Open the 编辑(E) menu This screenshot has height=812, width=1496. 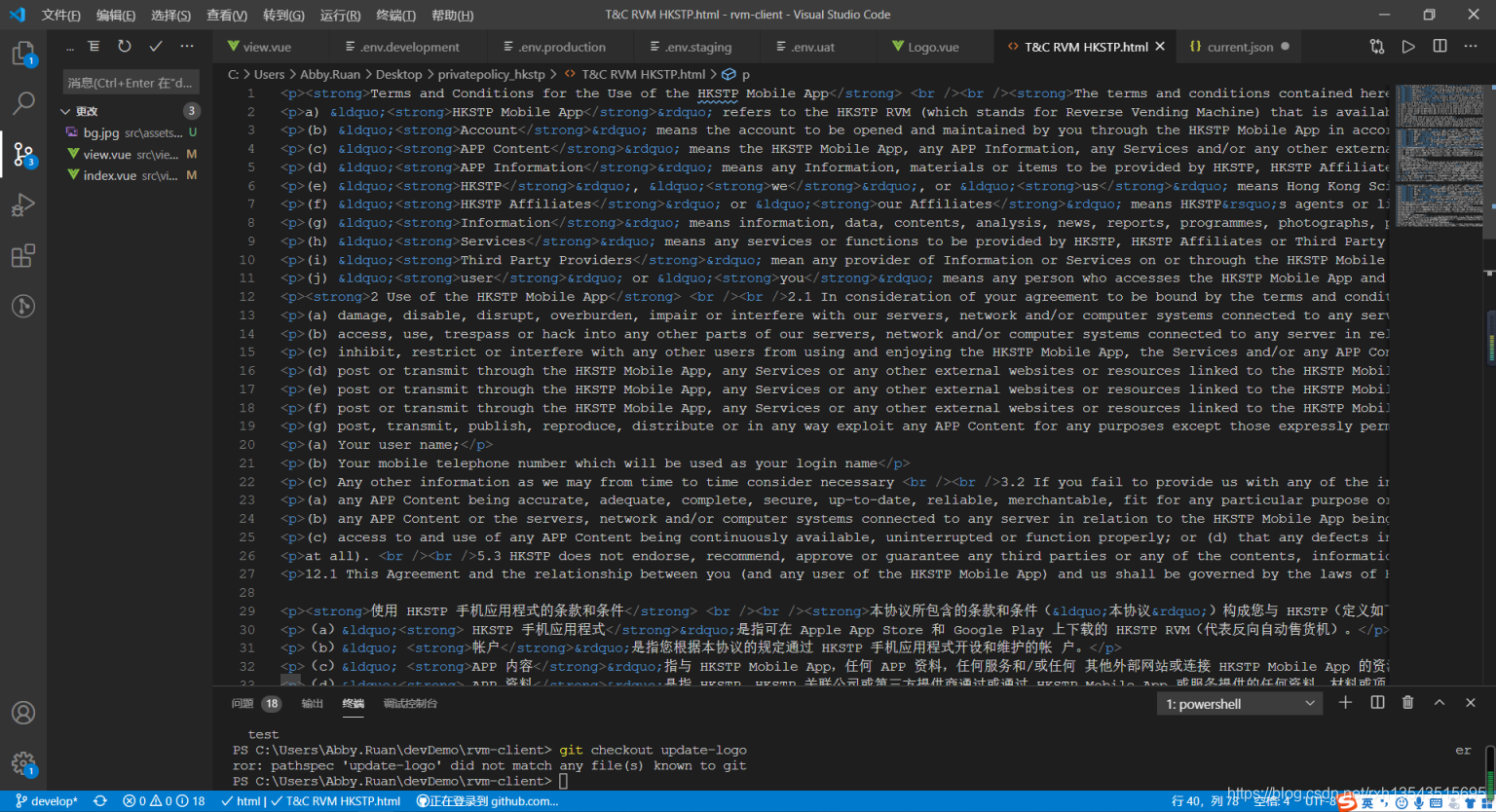coord(116,15)
